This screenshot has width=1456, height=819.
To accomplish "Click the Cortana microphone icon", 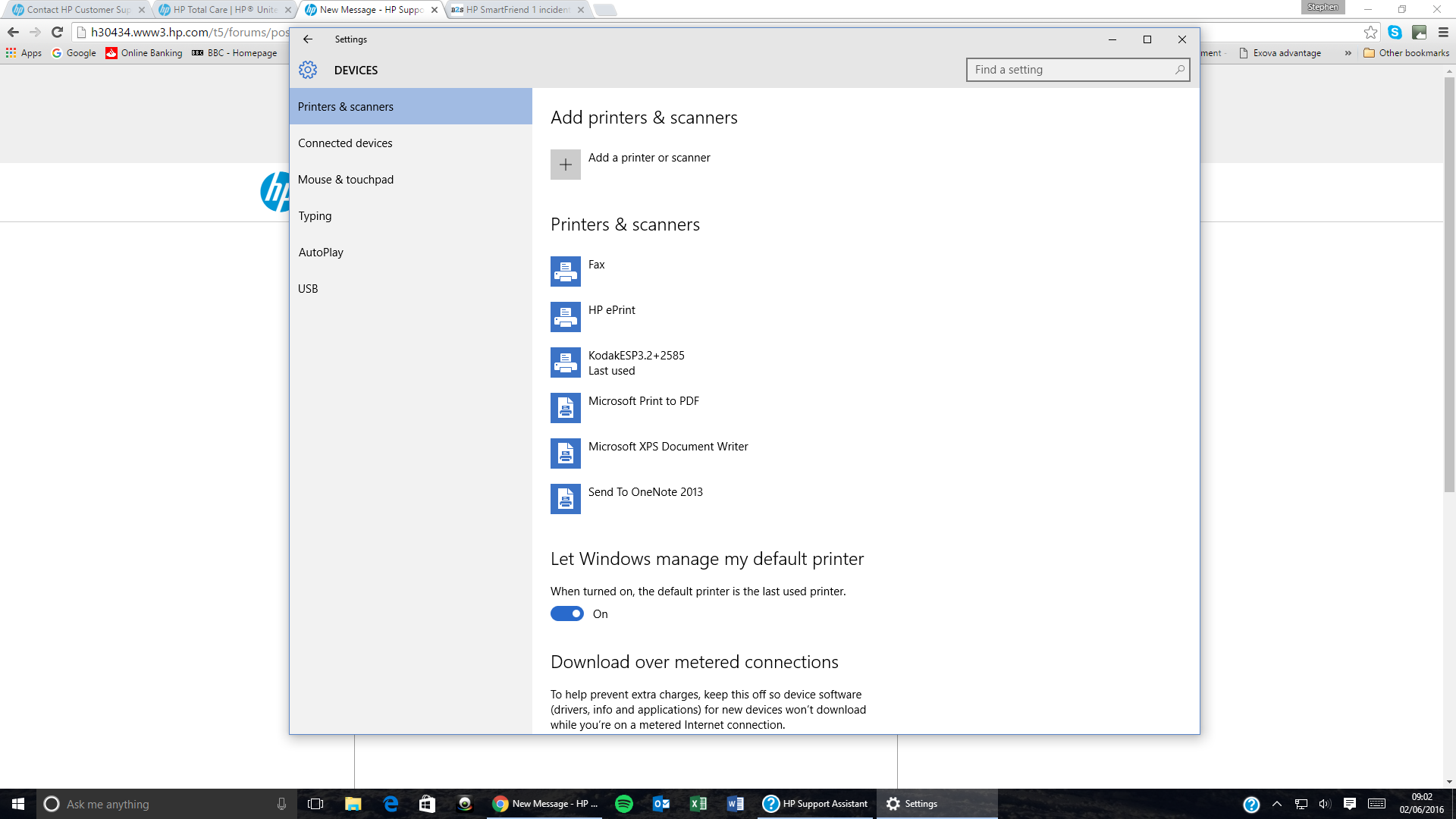I will 281,804.
